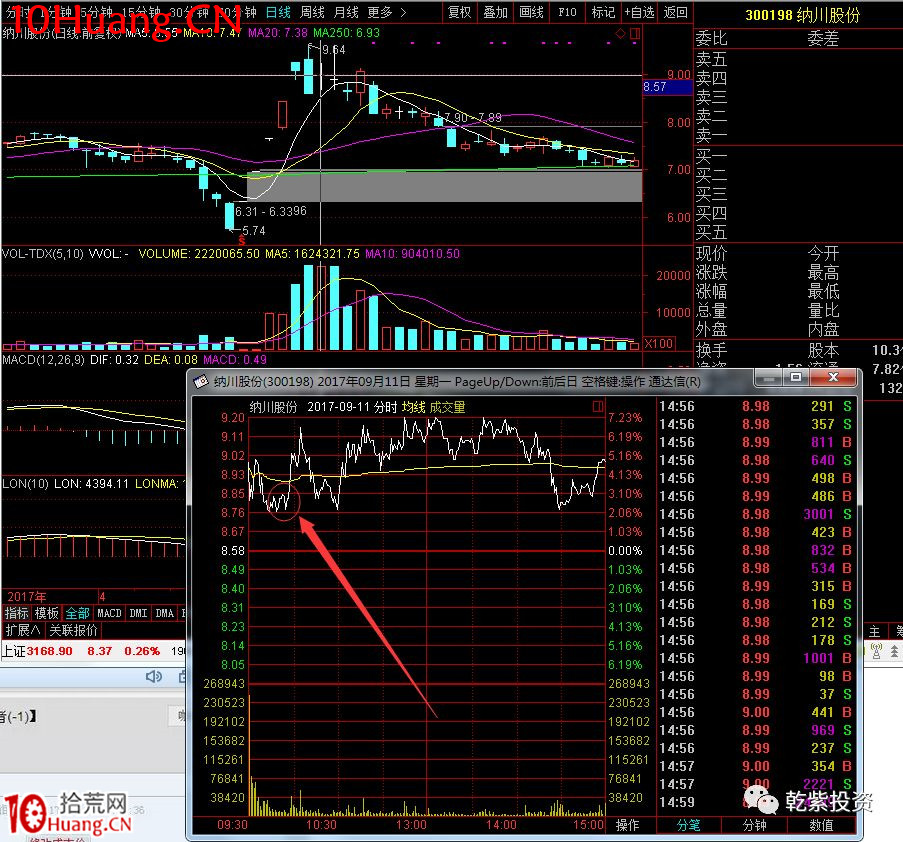Switch to 周线 weekly chart period
903x842 pixels.
pos(312,12)
